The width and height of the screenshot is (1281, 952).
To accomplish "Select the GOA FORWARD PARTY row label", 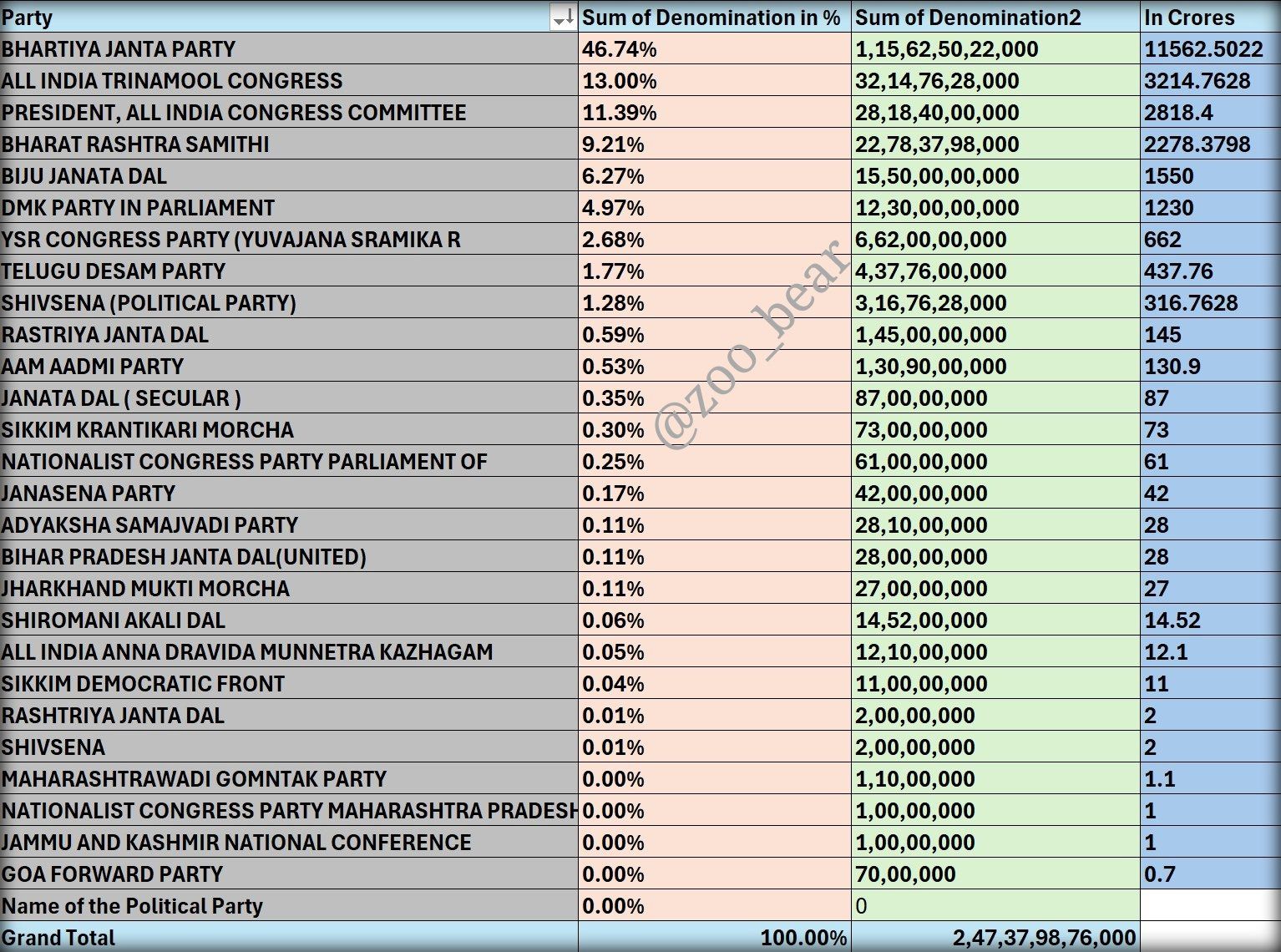I will pyautogui.click(x=289, y=874).
